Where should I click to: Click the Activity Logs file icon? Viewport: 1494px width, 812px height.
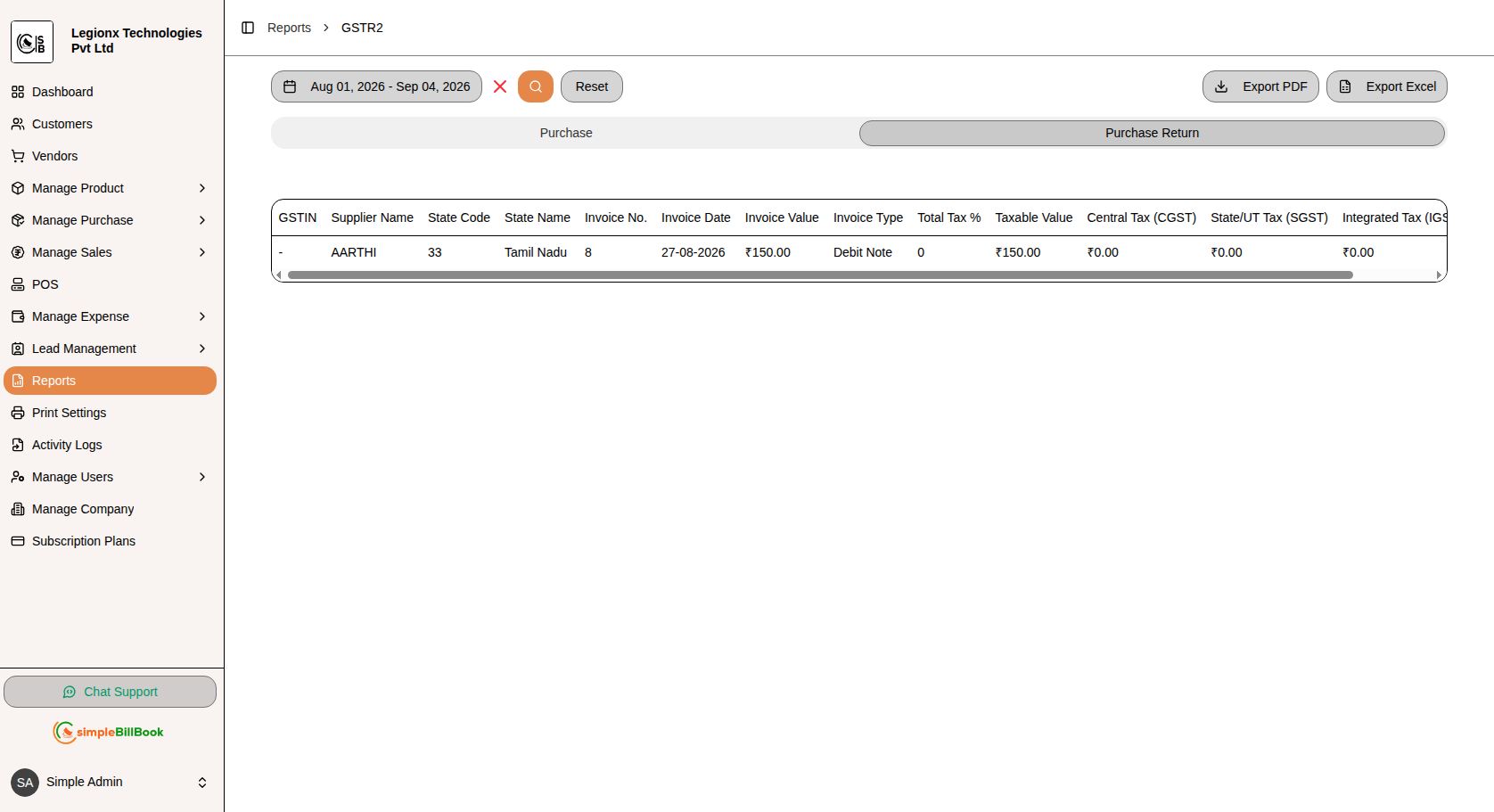(18, 445)
